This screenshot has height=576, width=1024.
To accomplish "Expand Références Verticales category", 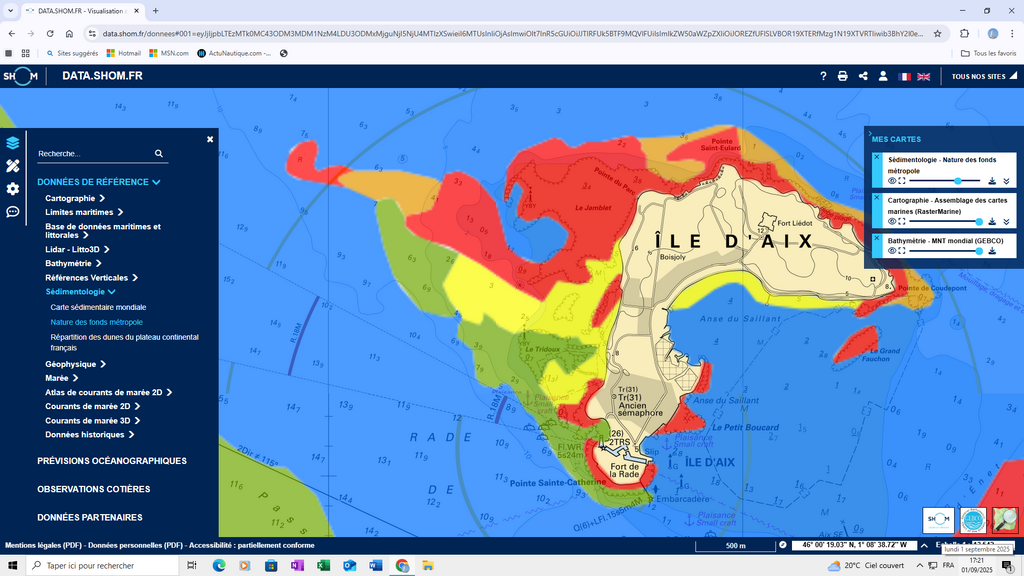I will 91,278.
